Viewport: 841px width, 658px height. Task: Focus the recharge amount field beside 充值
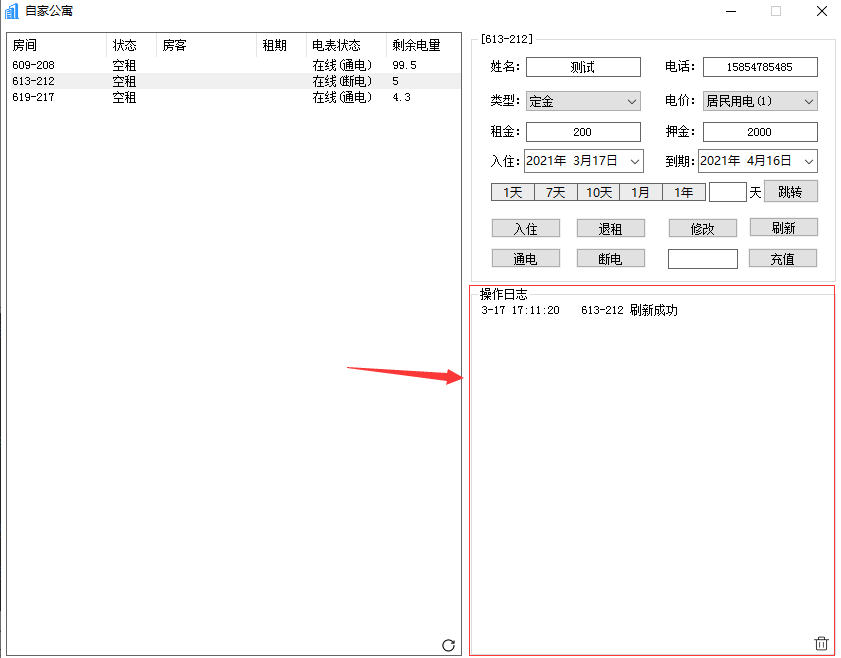click(x=703, y=258)
